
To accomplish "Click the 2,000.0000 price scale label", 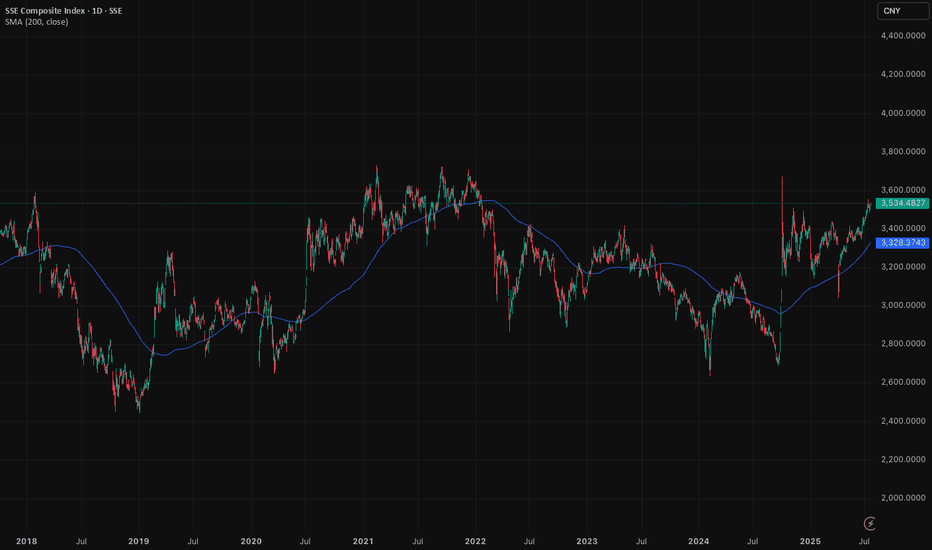I will coord(900,497).
